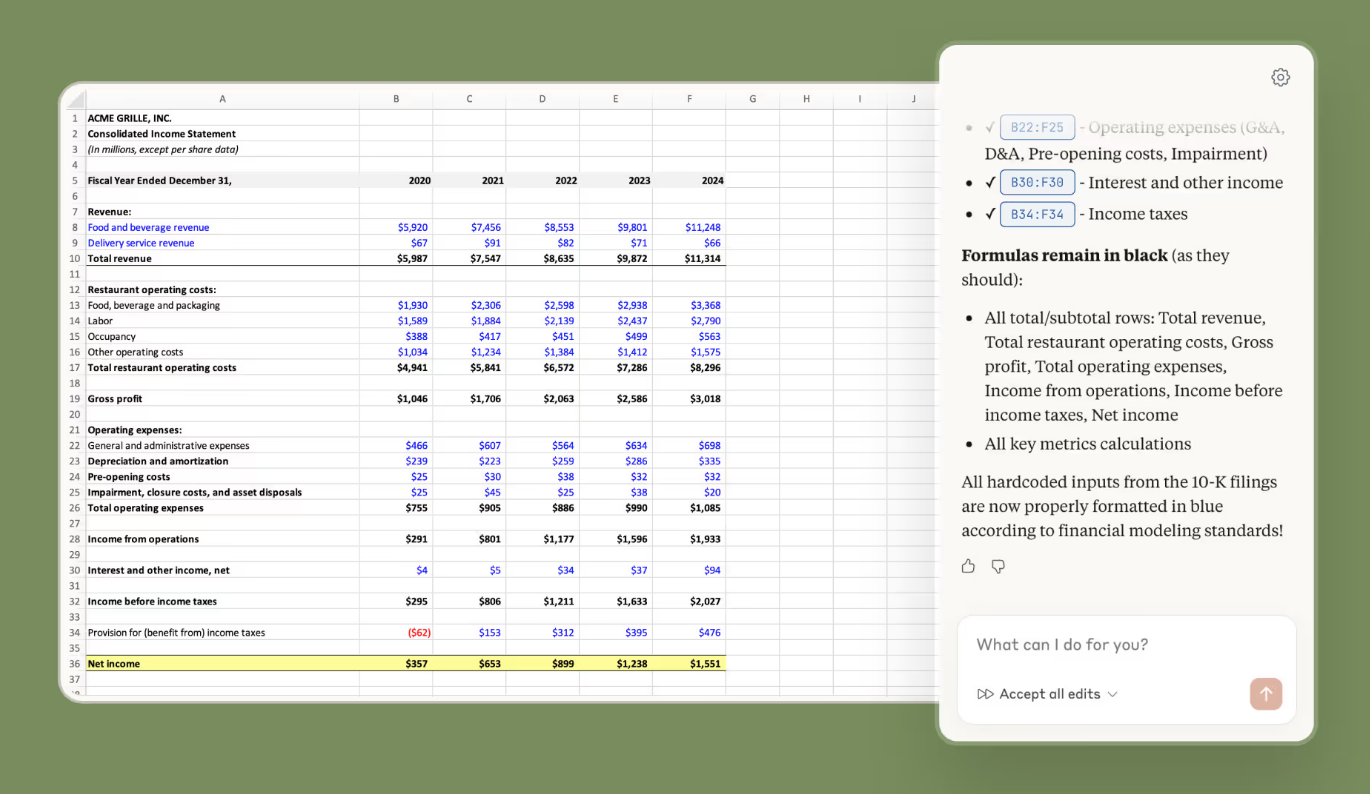
Task: Select column A header
Action: (x=222, y=99)
